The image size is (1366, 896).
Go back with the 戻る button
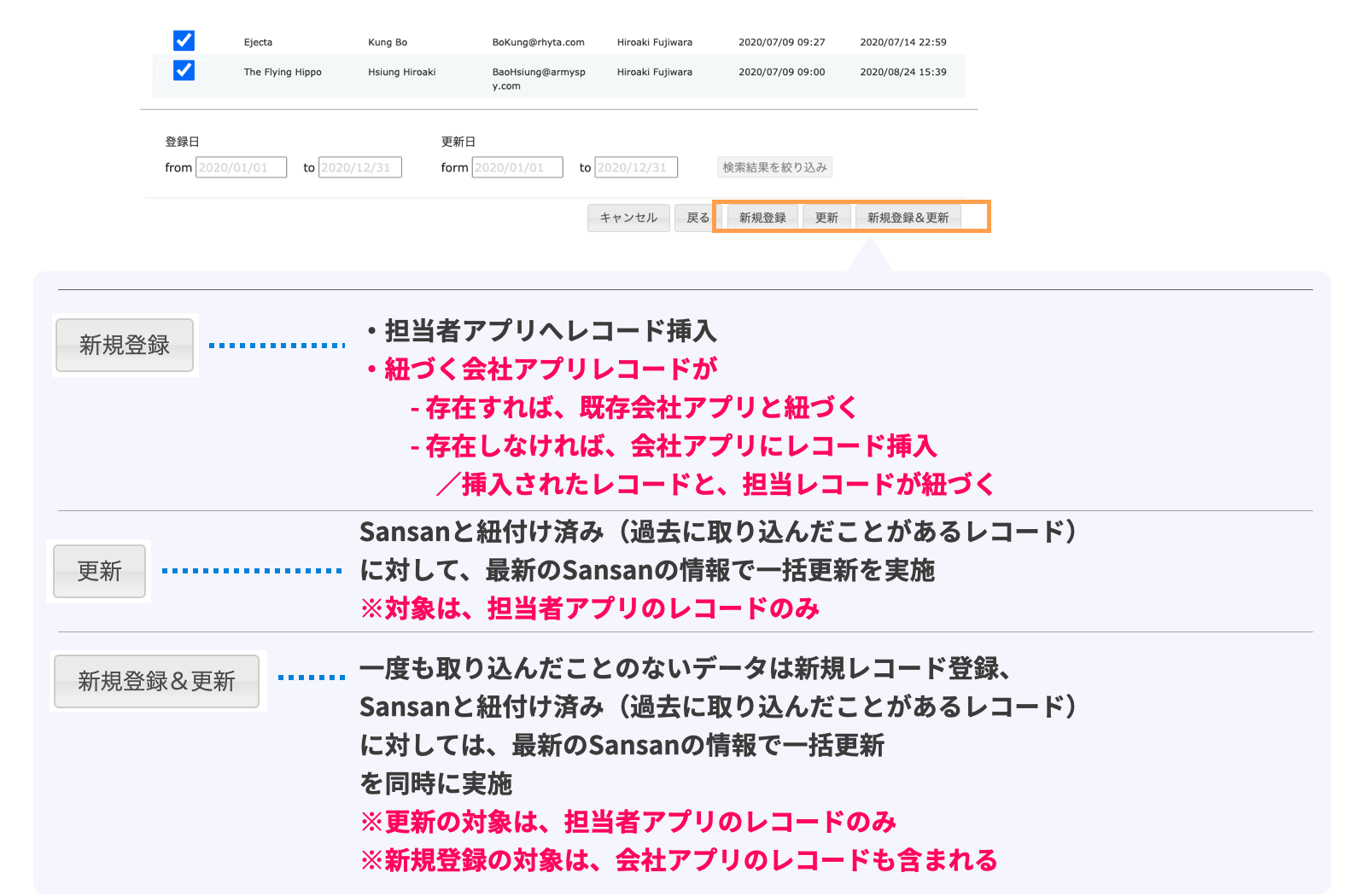coord(698,218)
